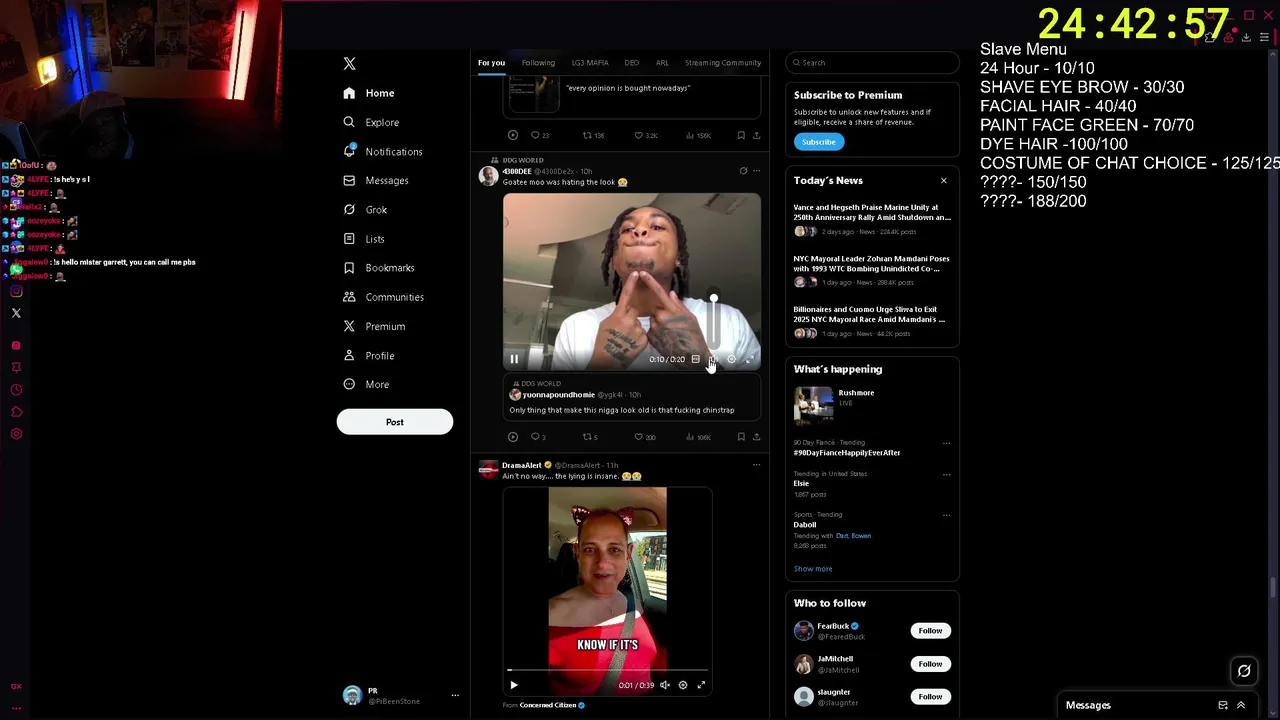Unmute the DramaAlert video
Viewport: 1280px width, 720px height.
[x=665, y=685]
